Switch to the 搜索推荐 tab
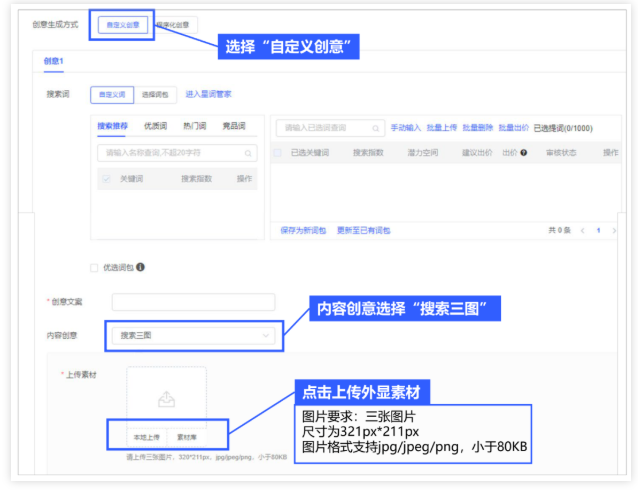 pos(112,126)
